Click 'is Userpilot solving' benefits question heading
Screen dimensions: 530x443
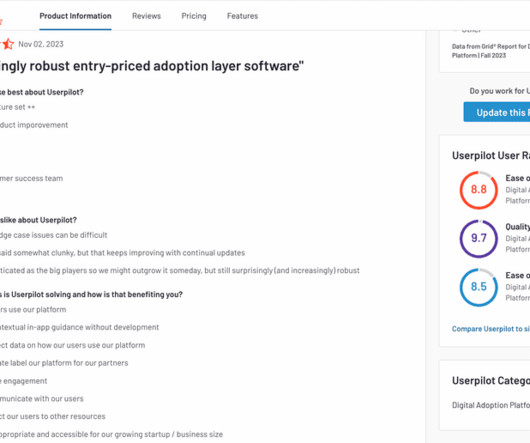pyautogui.click(x=91, y=294)
